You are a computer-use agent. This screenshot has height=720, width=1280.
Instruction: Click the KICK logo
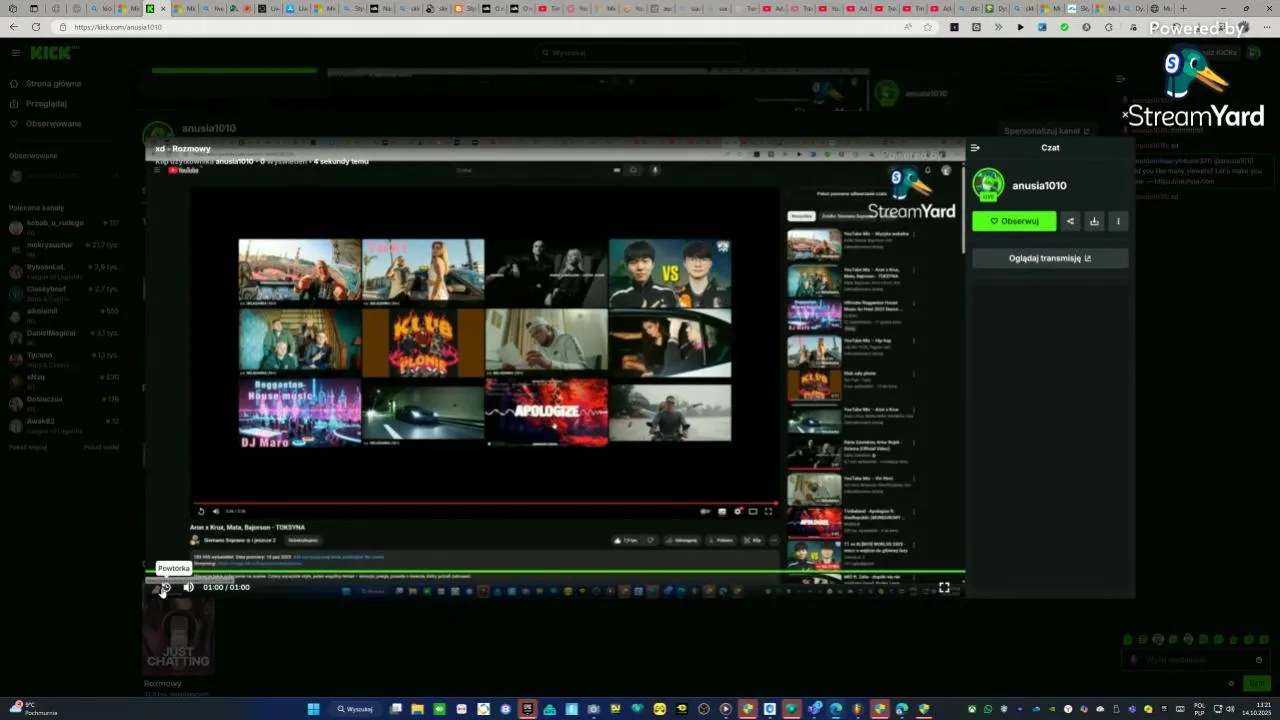pyautogui.click(x=50, y=52)
